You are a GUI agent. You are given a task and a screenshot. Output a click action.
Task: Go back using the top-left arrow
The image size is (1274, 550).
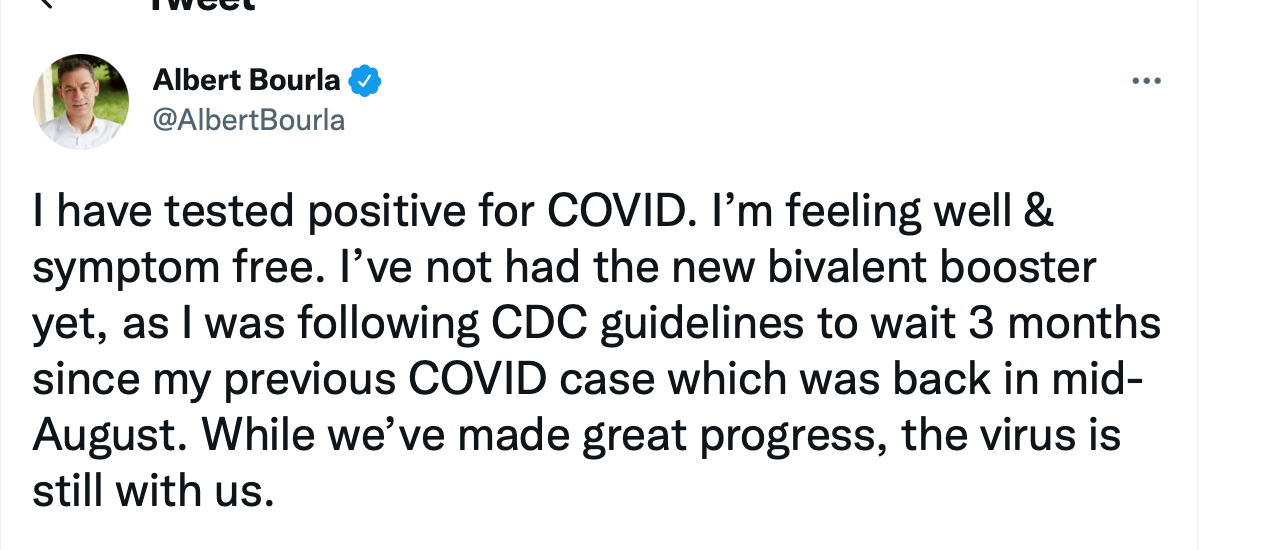click(x=47, y=3)
